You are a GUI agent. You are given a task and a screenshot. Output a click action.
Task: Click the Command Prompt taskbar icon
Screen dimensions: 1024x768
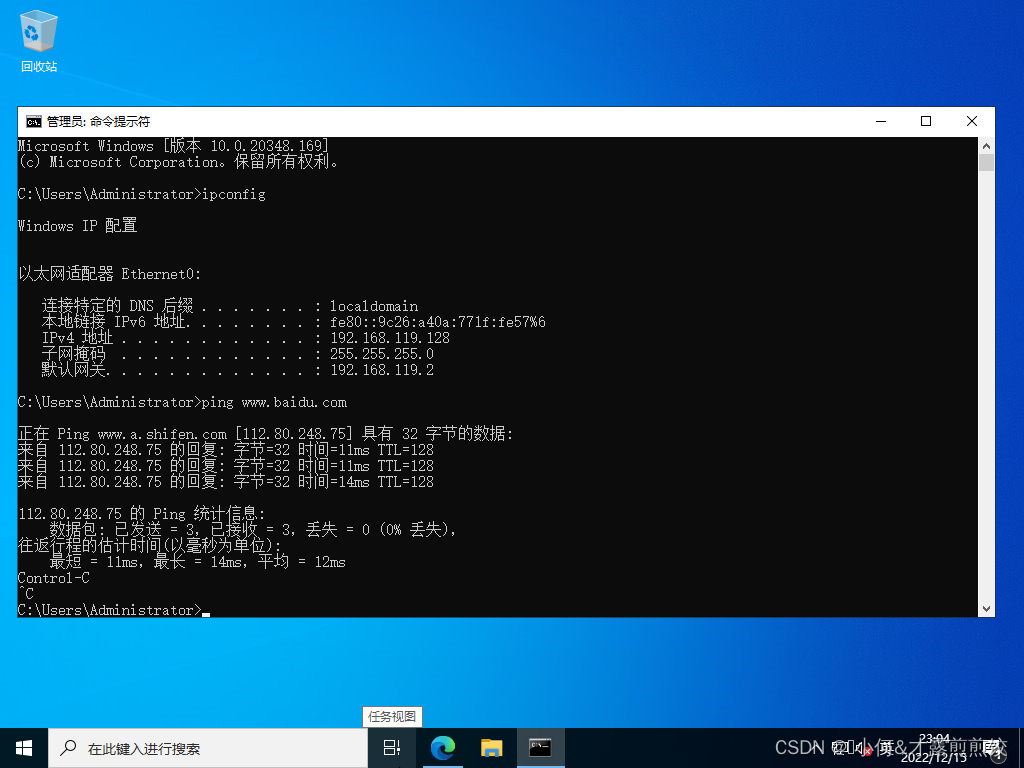[x=540, y=748]
